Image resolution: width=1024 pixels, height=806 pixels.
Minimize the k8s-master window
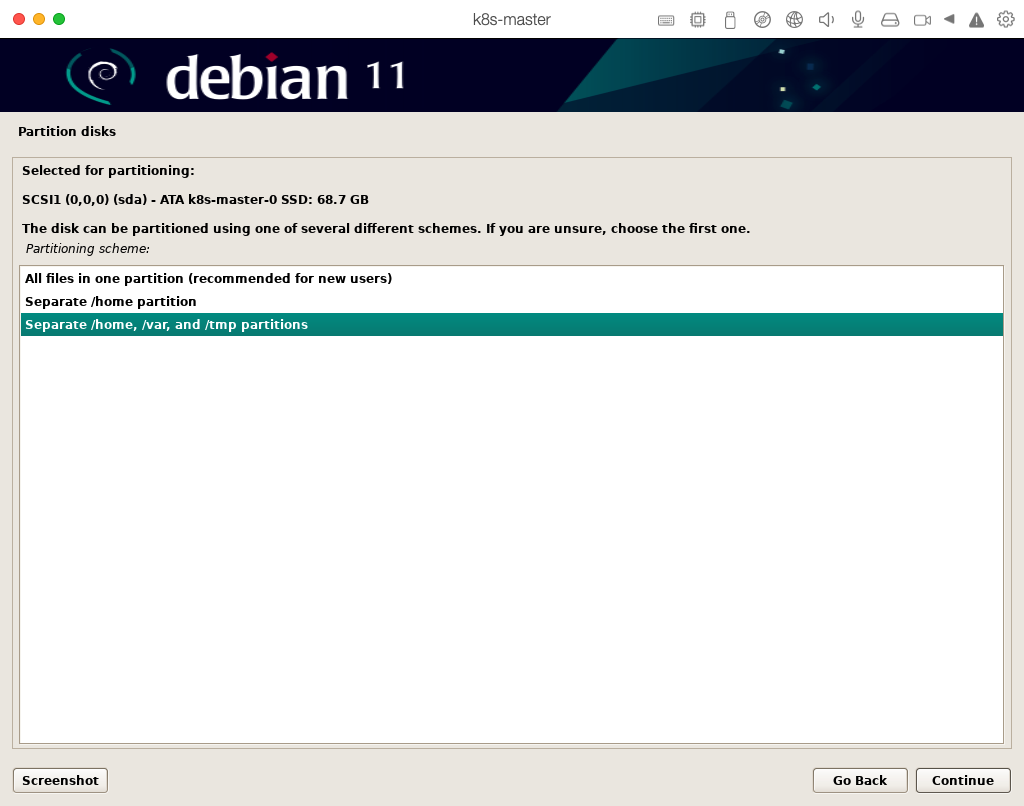[x=39, y=19]
